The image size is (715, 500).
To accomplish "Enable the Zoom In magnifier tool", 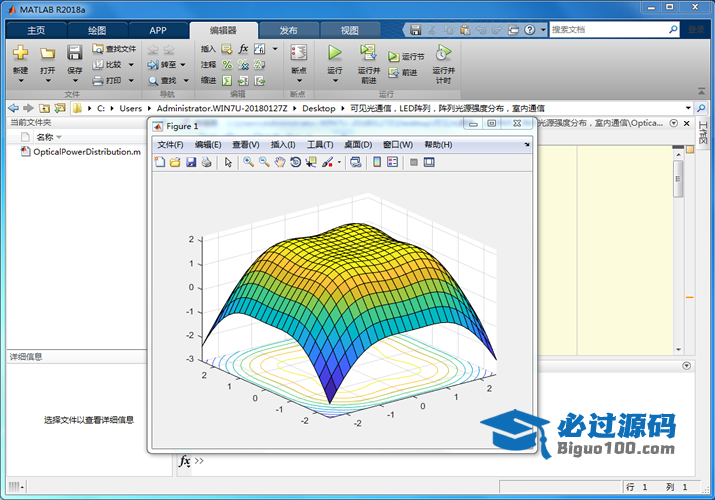I will click(248, 162).
